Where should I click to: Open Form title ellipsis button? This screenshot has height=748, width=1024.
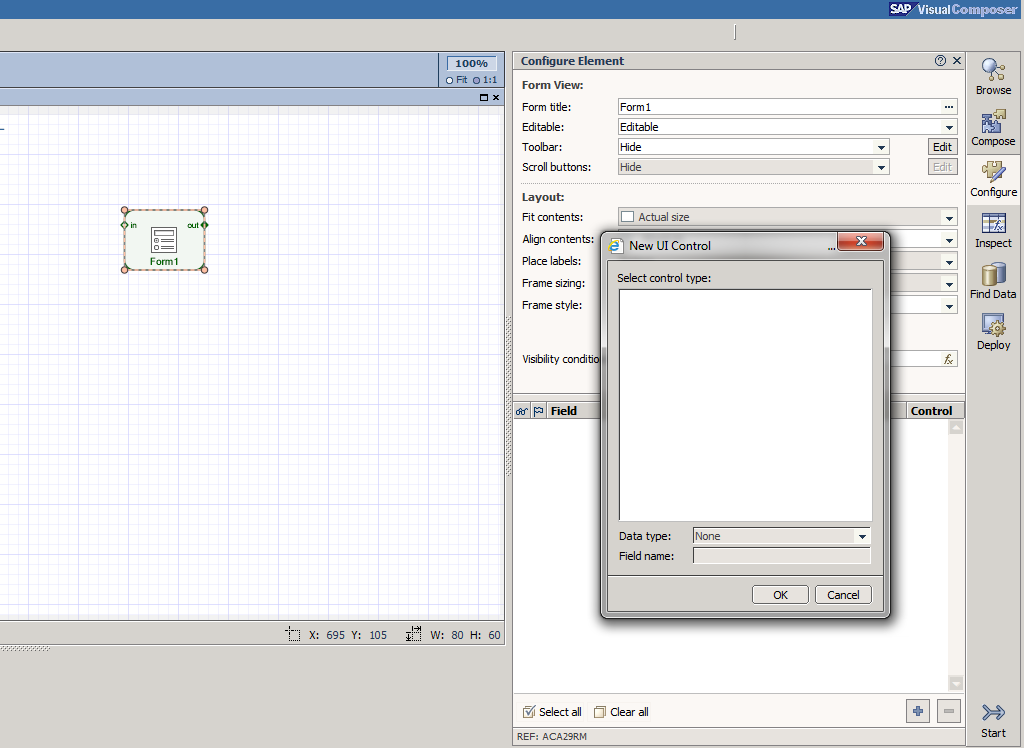pyautogui.click(x=949, y=106)
